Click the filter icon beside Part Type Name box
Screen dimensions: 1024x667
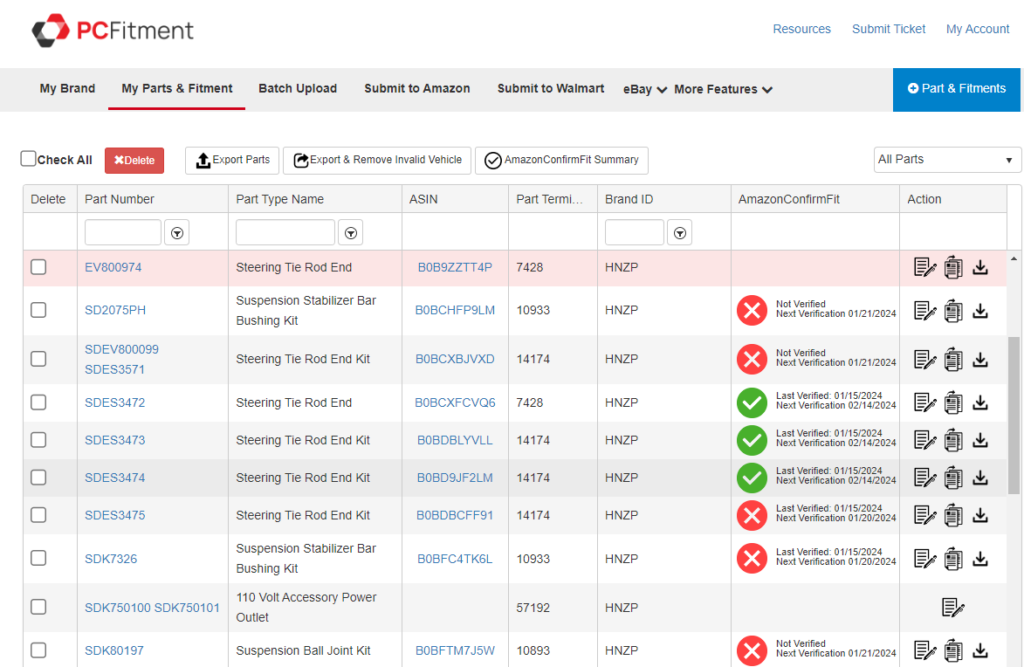[350, 233]
